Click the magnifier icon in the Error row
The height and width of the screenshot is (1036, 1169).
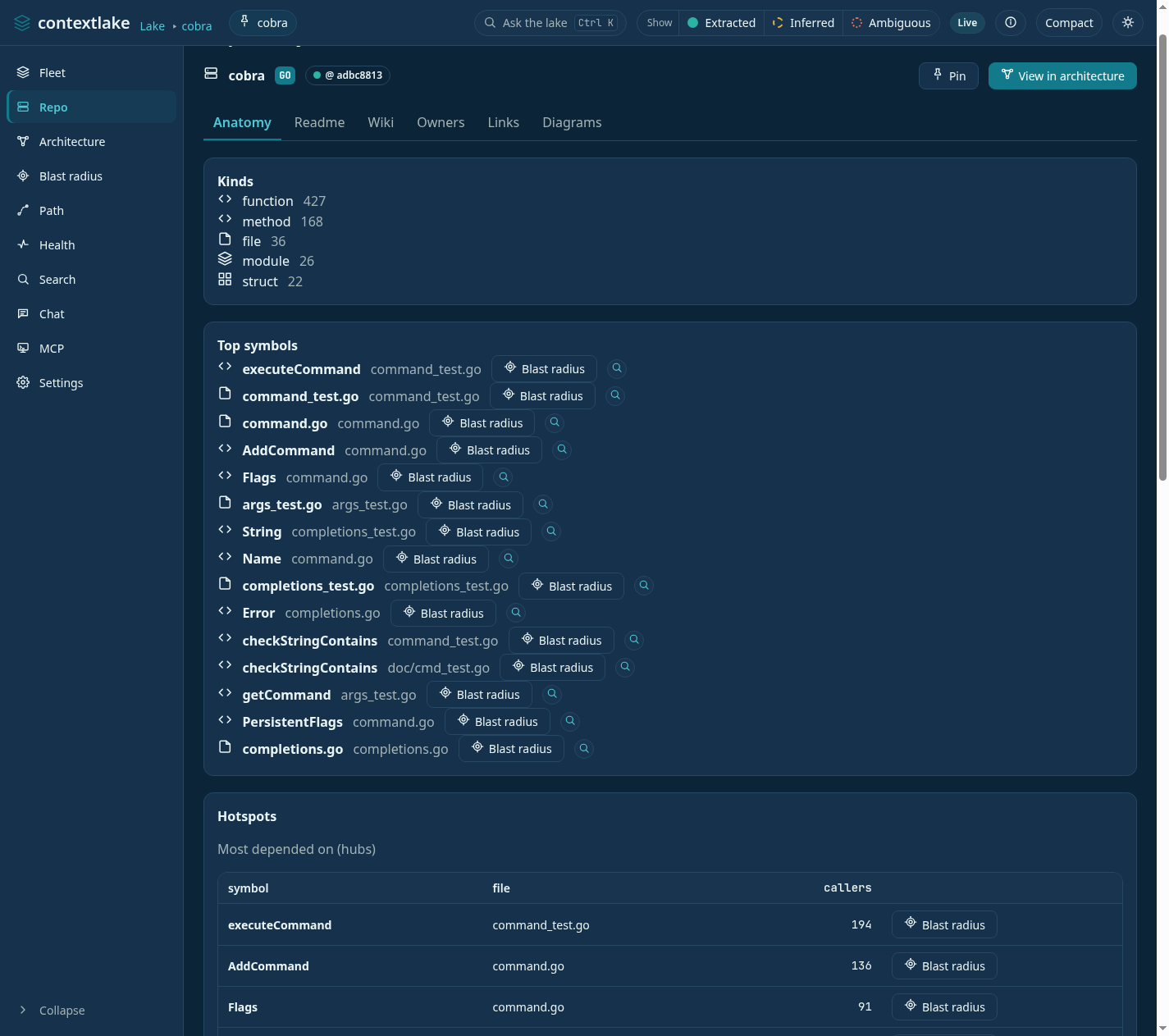[516, 613]
